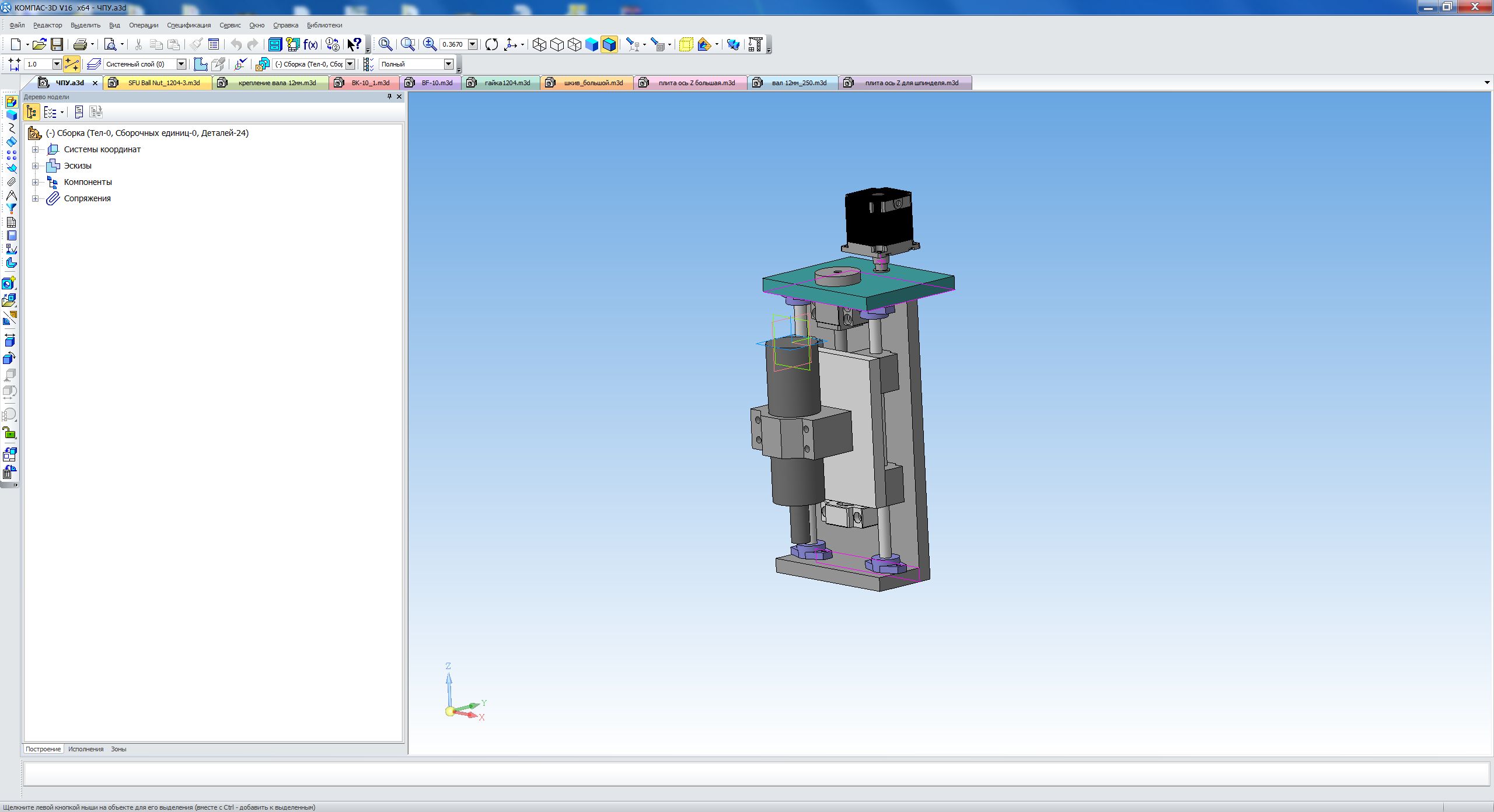Screen dimensions: 1494x812
Task: Click the Rebuild model icon
Action: click(491, 44)
